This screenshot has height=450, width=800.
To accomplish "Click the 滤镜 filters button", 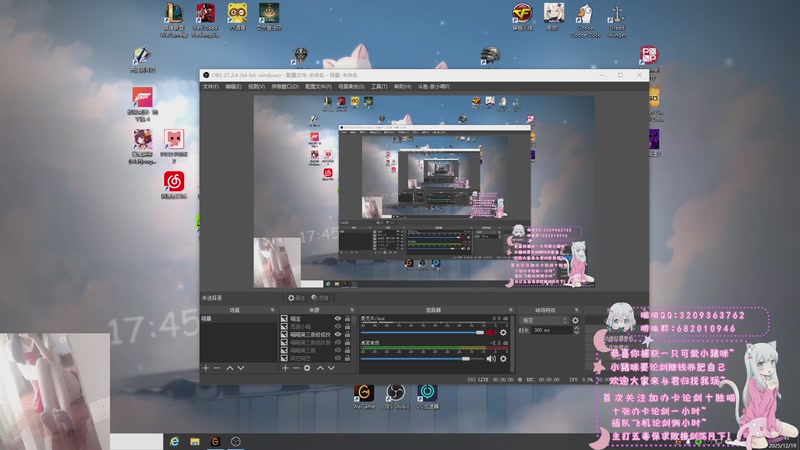I will [x=320, y=298].
